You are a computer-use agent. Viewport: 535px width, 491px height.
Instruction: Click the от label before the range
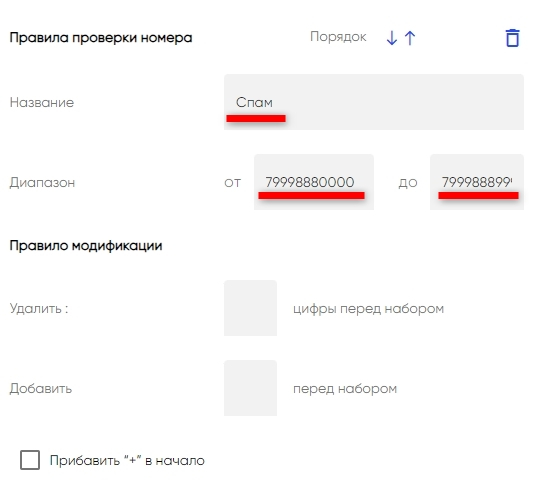[x=232, y=183]
